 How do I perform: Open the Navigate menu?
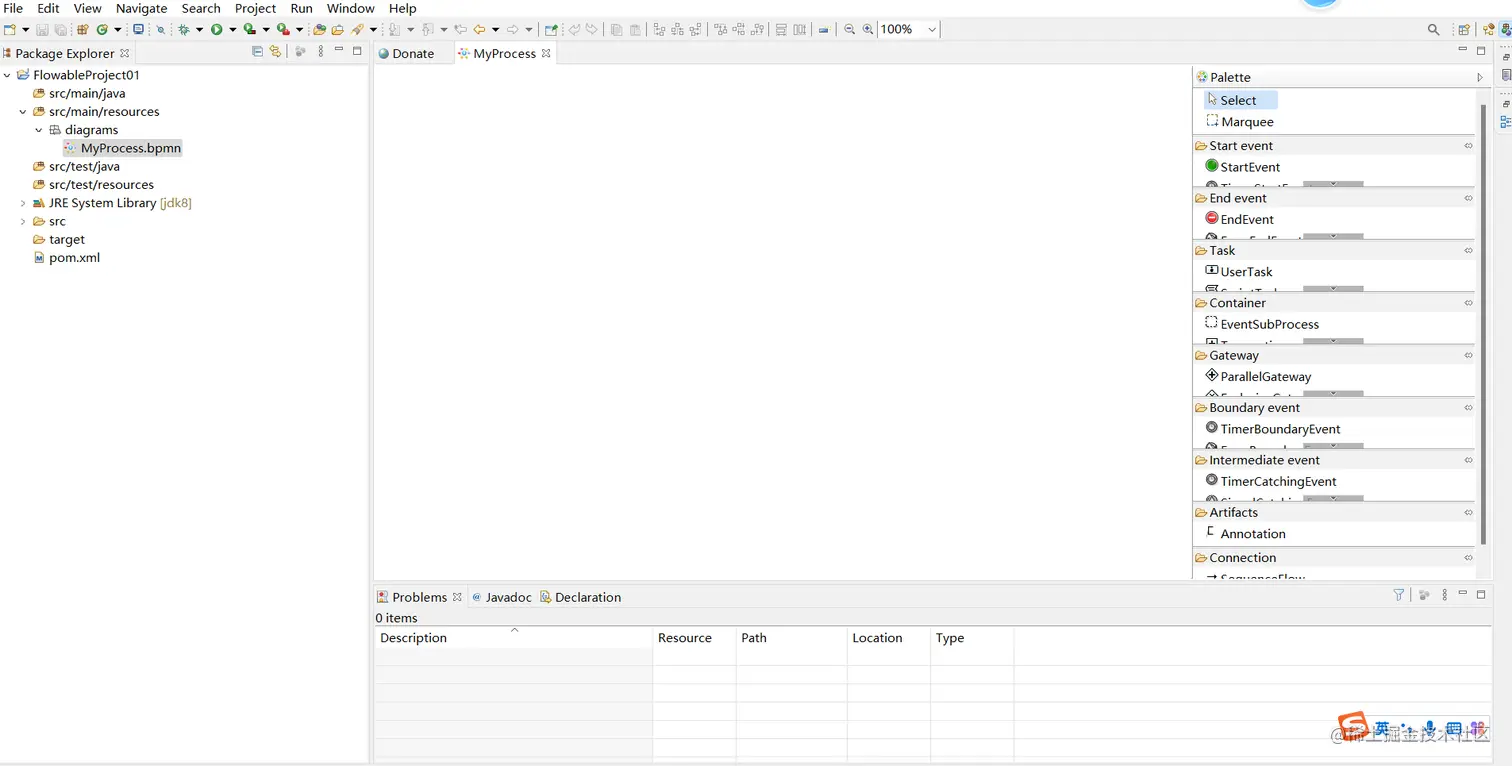pyautogui.click(x=141, y=8)
